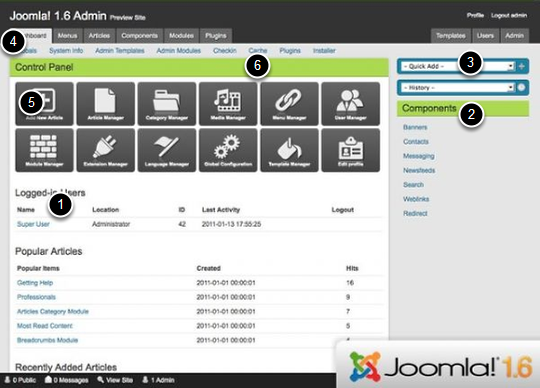
Task: Open the Plugins submenu link
Action: tap(290, 51)
